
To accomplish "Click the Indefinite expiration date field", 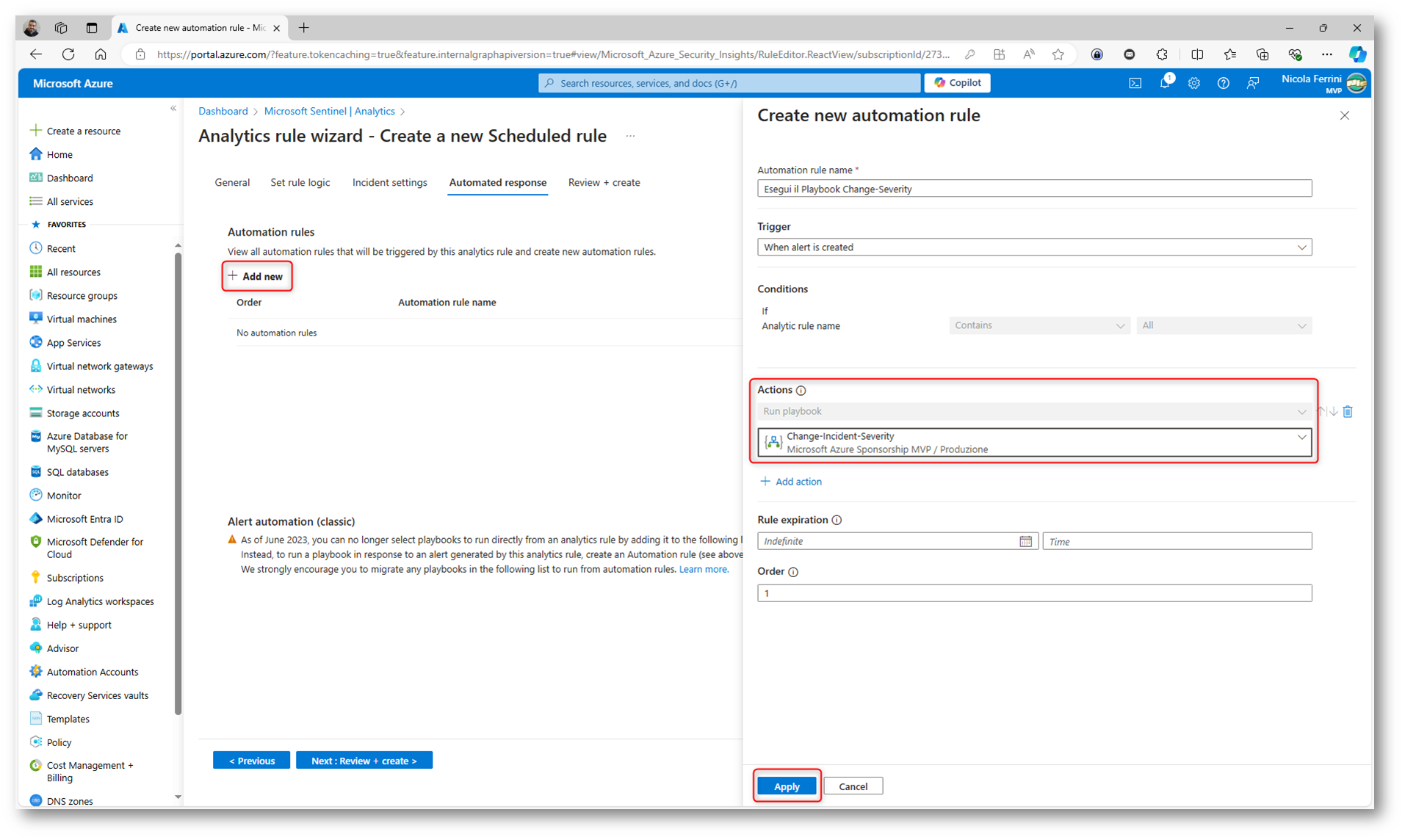I will (x=897, y=541).
